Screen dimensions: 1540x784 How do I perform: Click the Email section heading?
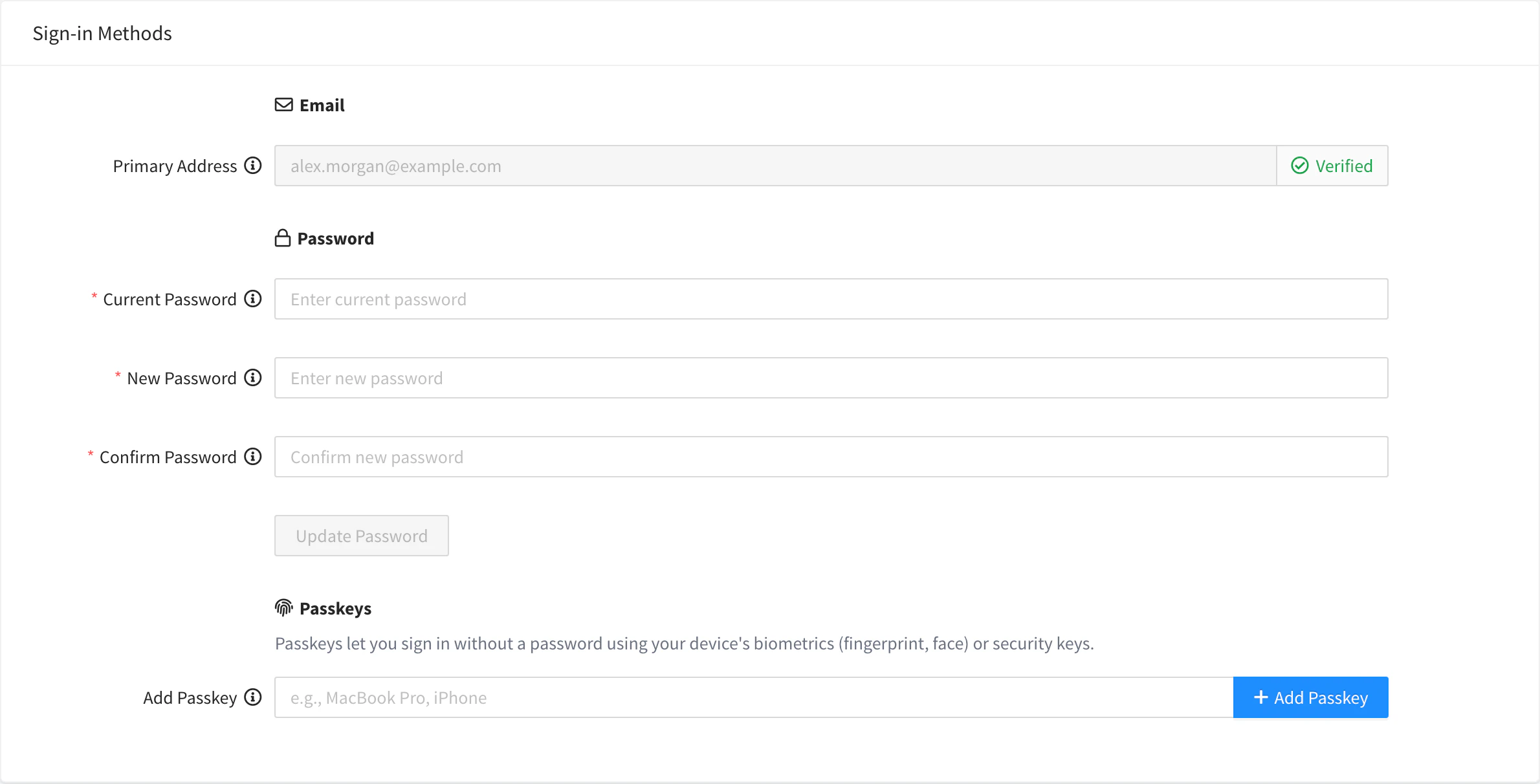[322, 105]
